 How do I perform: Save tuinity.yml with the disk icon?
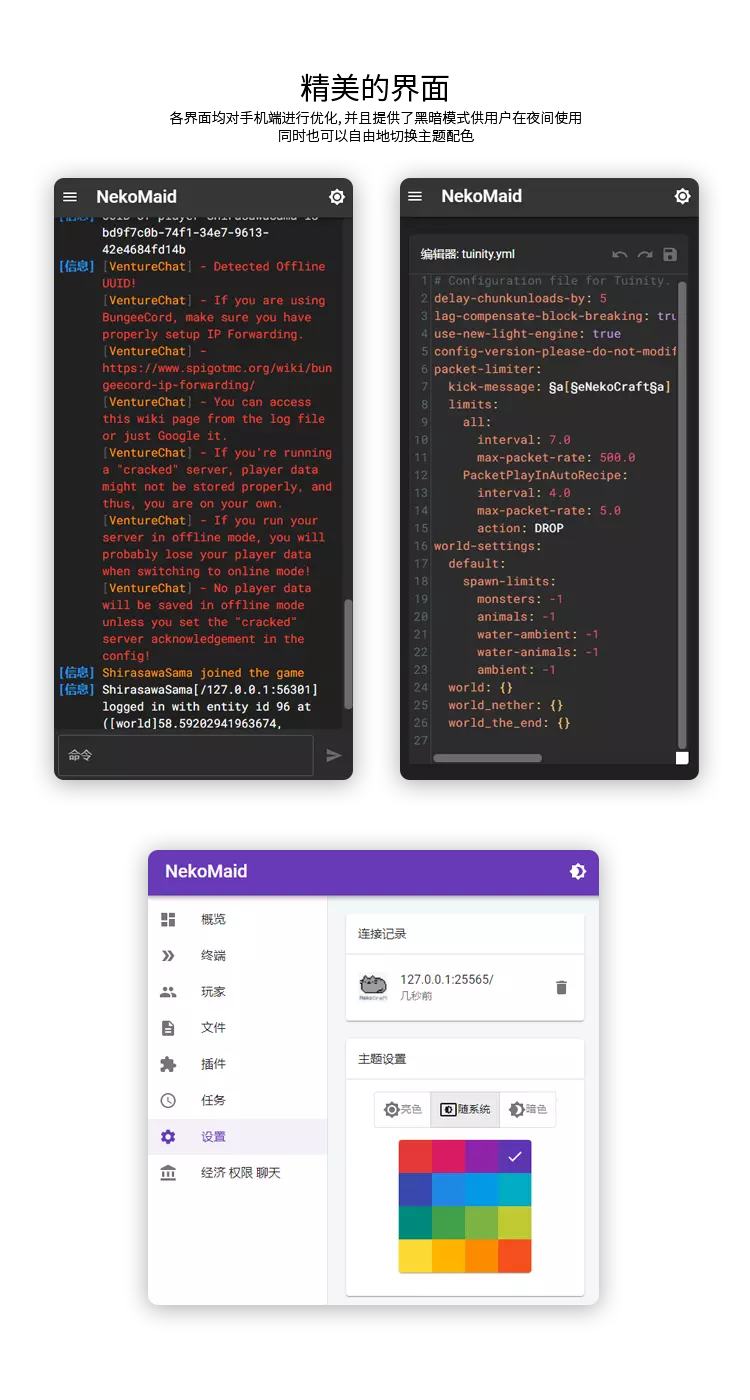pyautogui.click(x=670, y=255)
